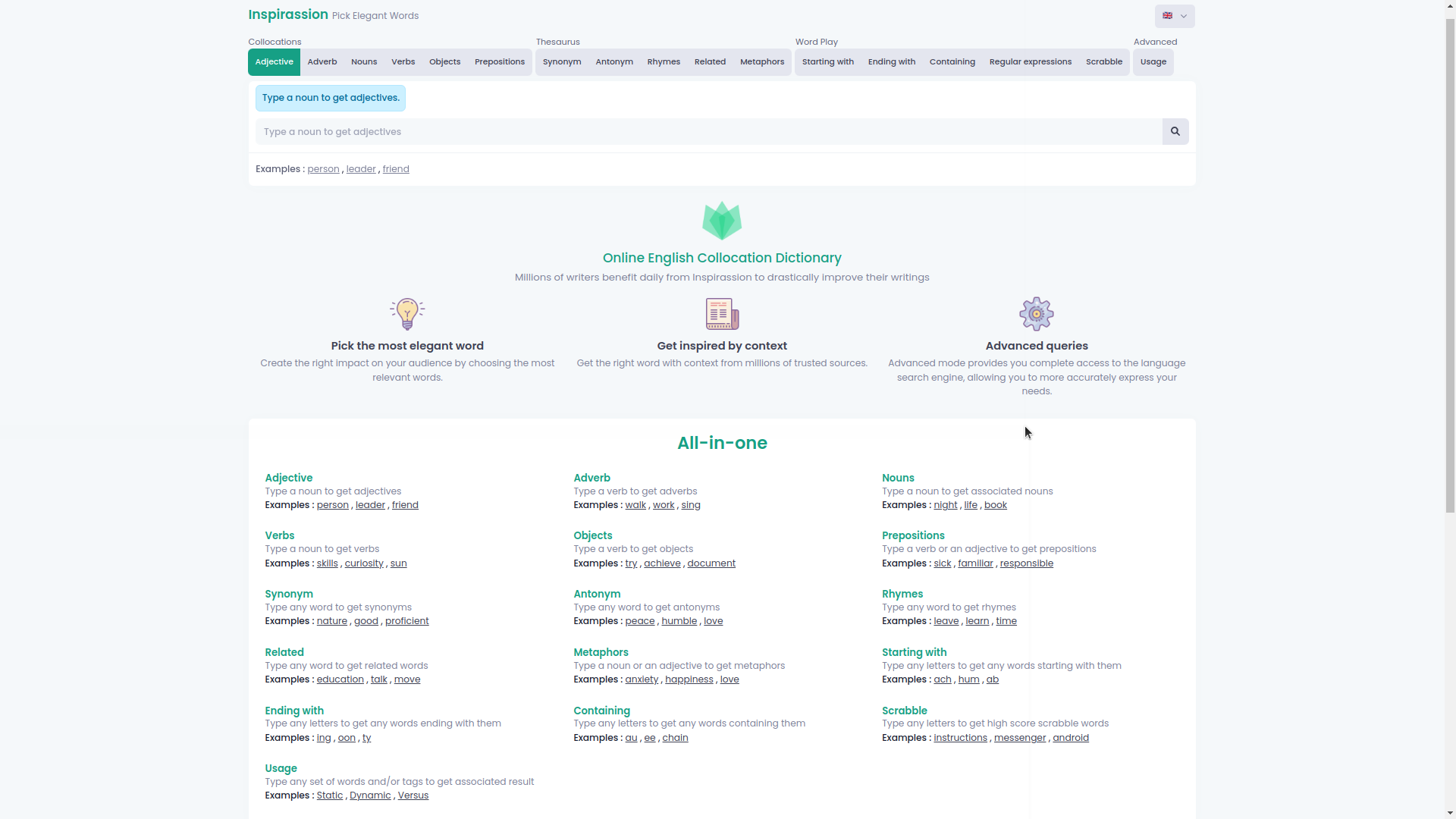
Task: Click the 'learn' rhymes example
Action: pyautogui.click(x=977, y=621)
